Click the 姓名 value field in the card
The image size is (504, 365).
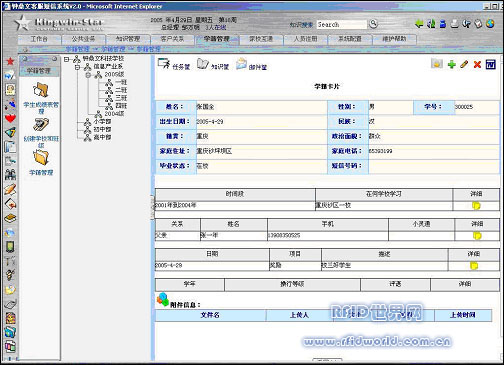(262, 107)
